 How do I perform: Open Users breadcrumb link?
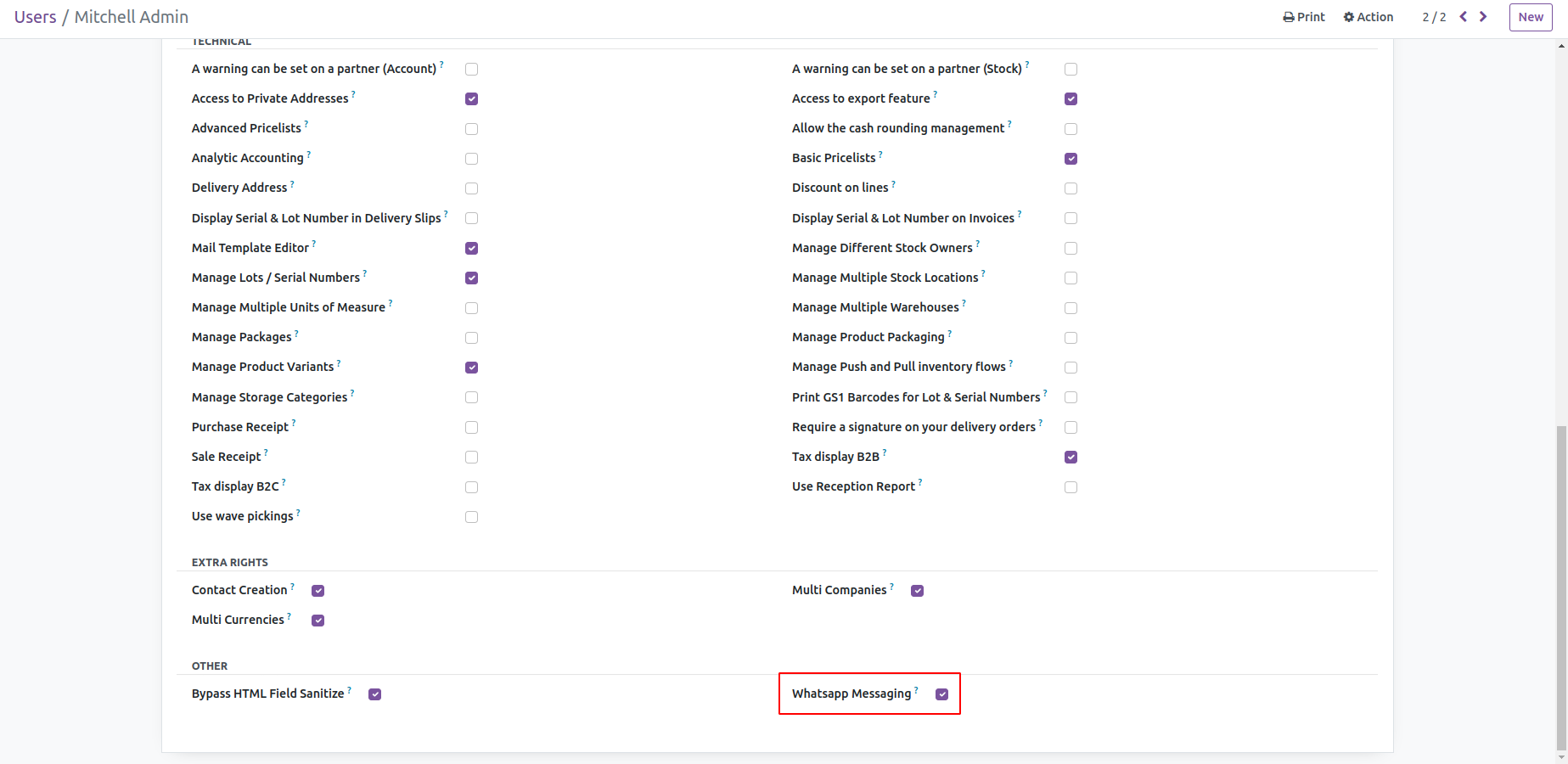35,17
